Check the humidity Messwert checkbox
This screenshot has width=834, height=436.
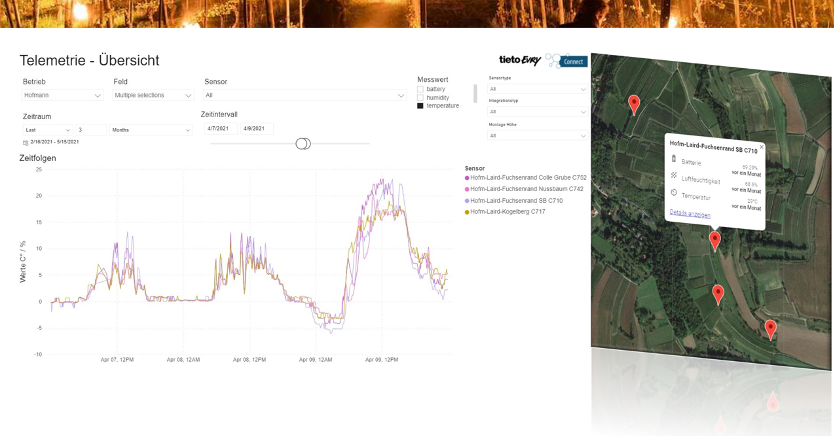(420, 97)
